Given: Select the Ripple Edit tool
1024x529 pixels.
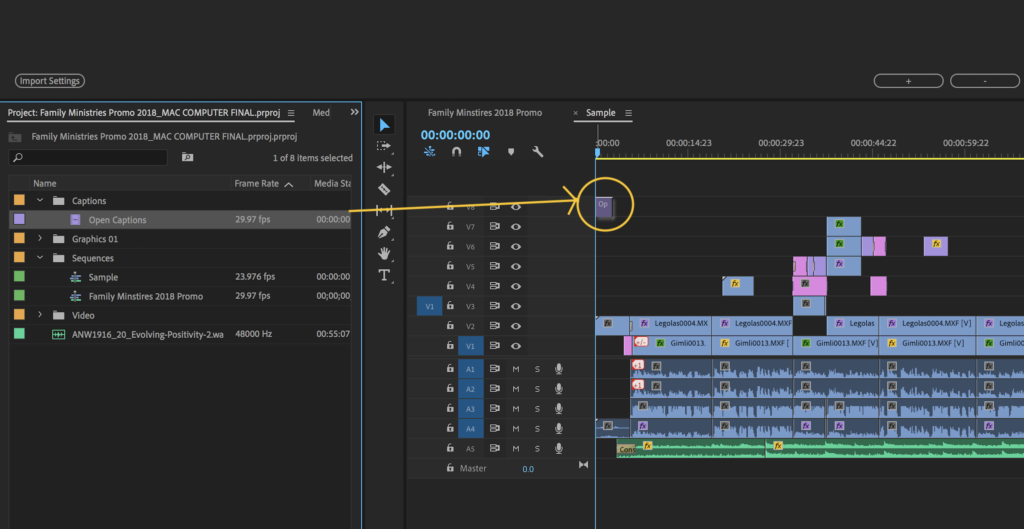Looking at the screenshot, I should pyautogui.click(x=384, y=167).
